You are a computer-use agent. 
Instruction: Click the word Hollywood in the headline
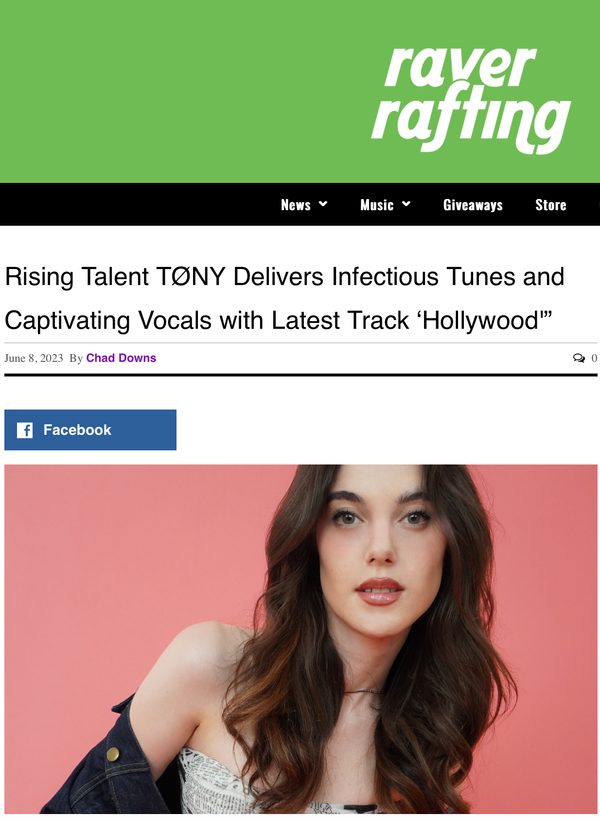pos(480,320)
